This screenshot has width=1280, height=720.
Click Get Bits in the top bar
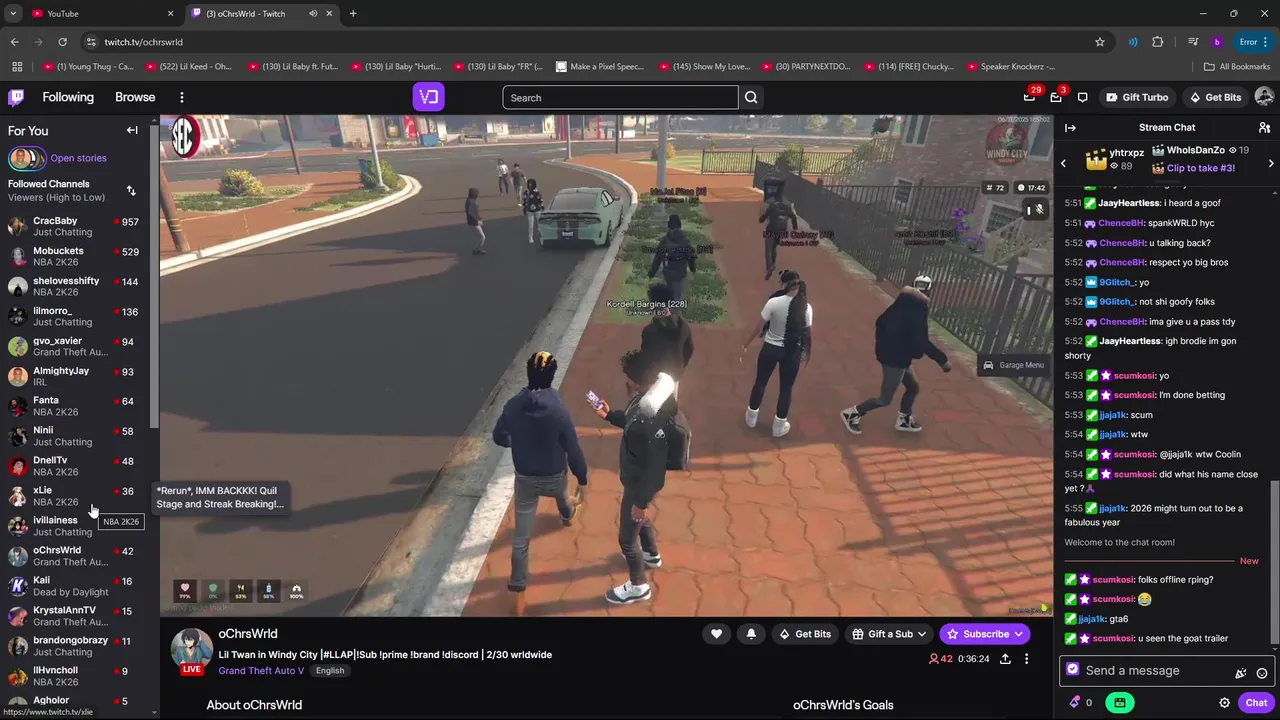[1215, 97]
